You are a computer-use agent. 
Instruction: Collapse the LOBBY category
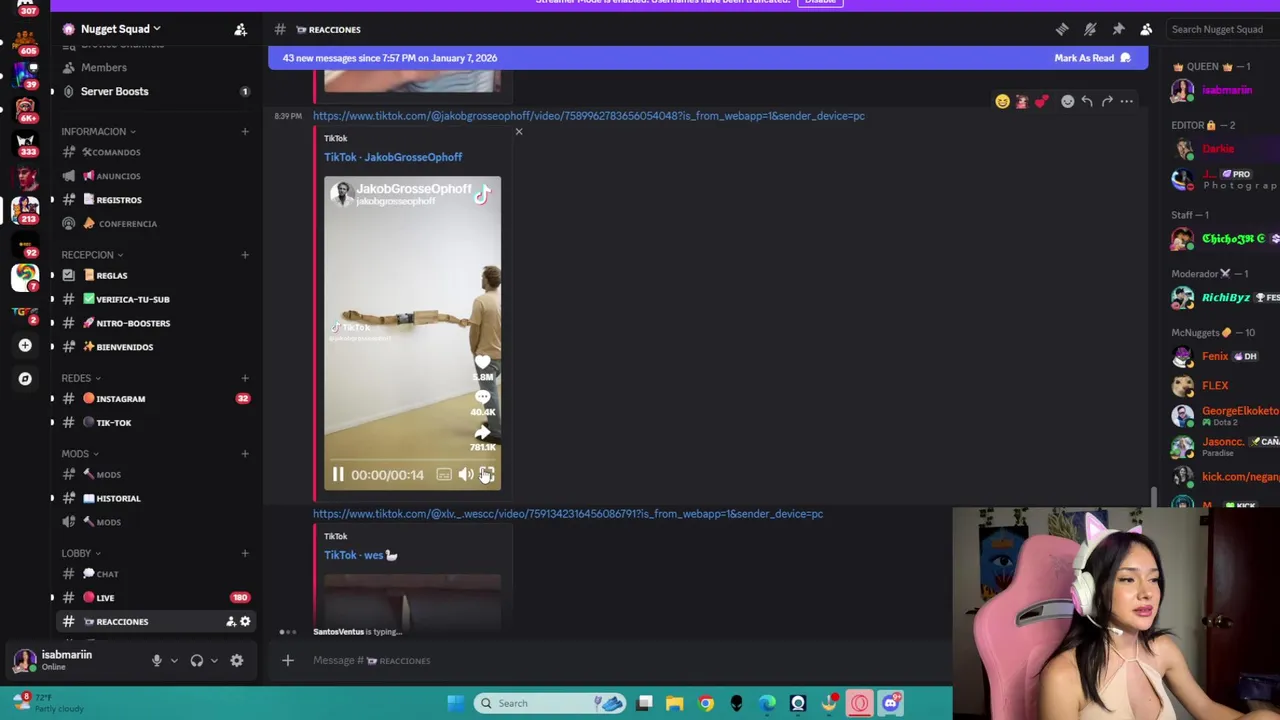coord(80,553)
